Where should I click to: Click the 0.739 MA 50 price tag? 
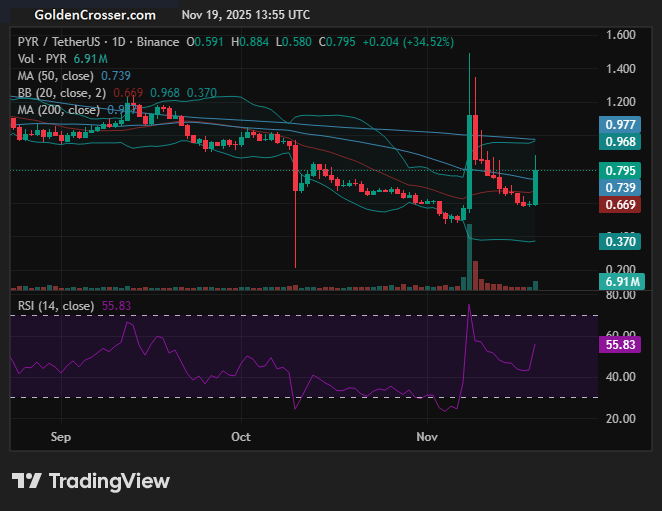coord(620,188)
